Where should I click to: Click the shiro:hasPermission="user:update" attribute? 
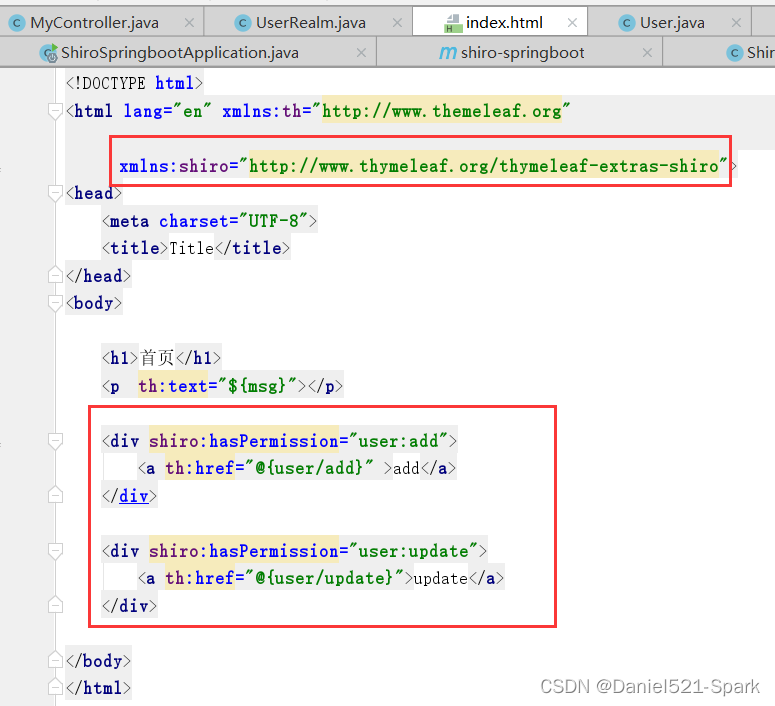coord(314,551)
